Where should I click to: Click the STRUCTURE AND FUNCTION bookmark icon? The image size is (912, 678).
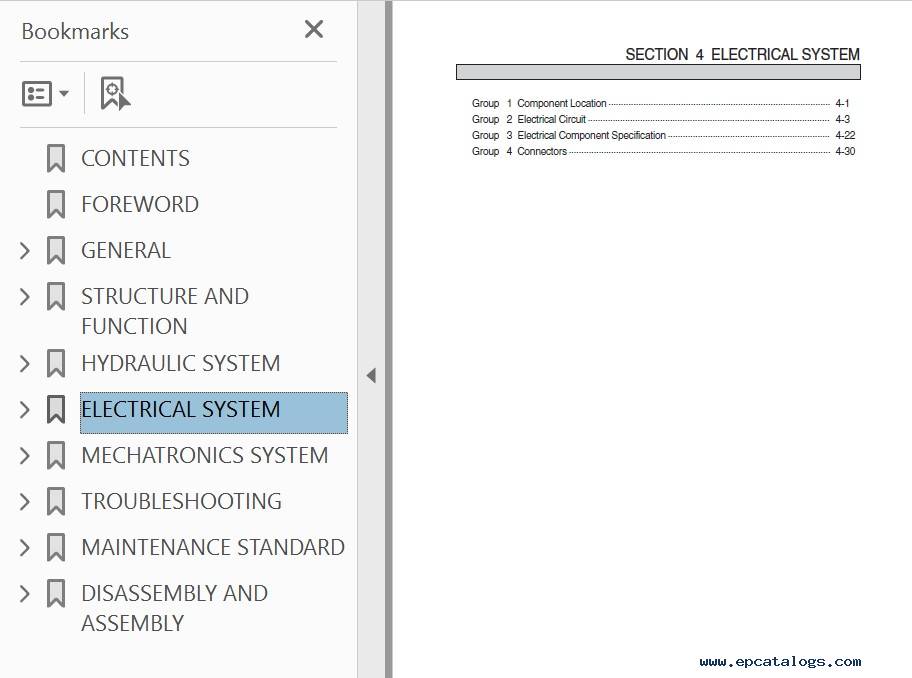point(56,296)
